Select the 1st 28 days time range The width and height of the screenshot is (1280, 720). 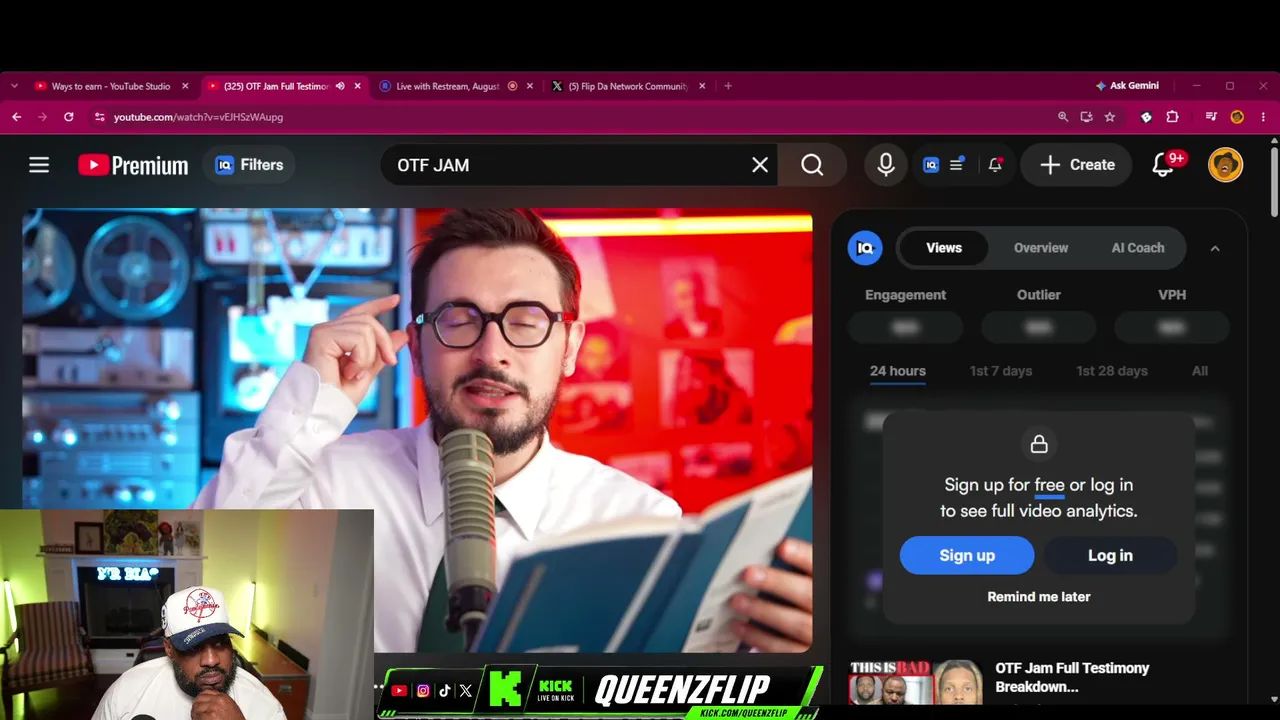click(x=1112, y=371)
